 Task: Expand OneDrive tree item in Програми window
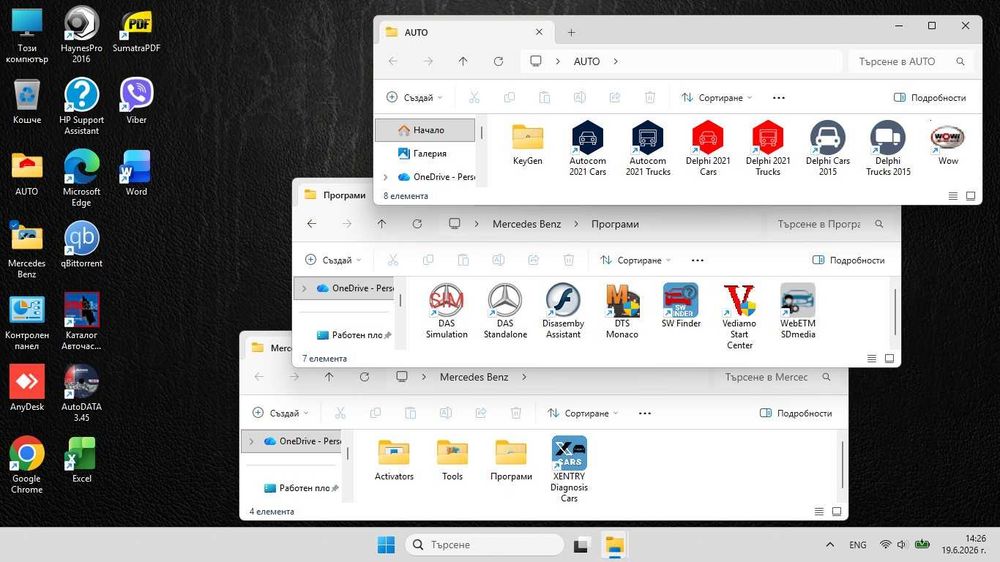click(x=304, y=288)
